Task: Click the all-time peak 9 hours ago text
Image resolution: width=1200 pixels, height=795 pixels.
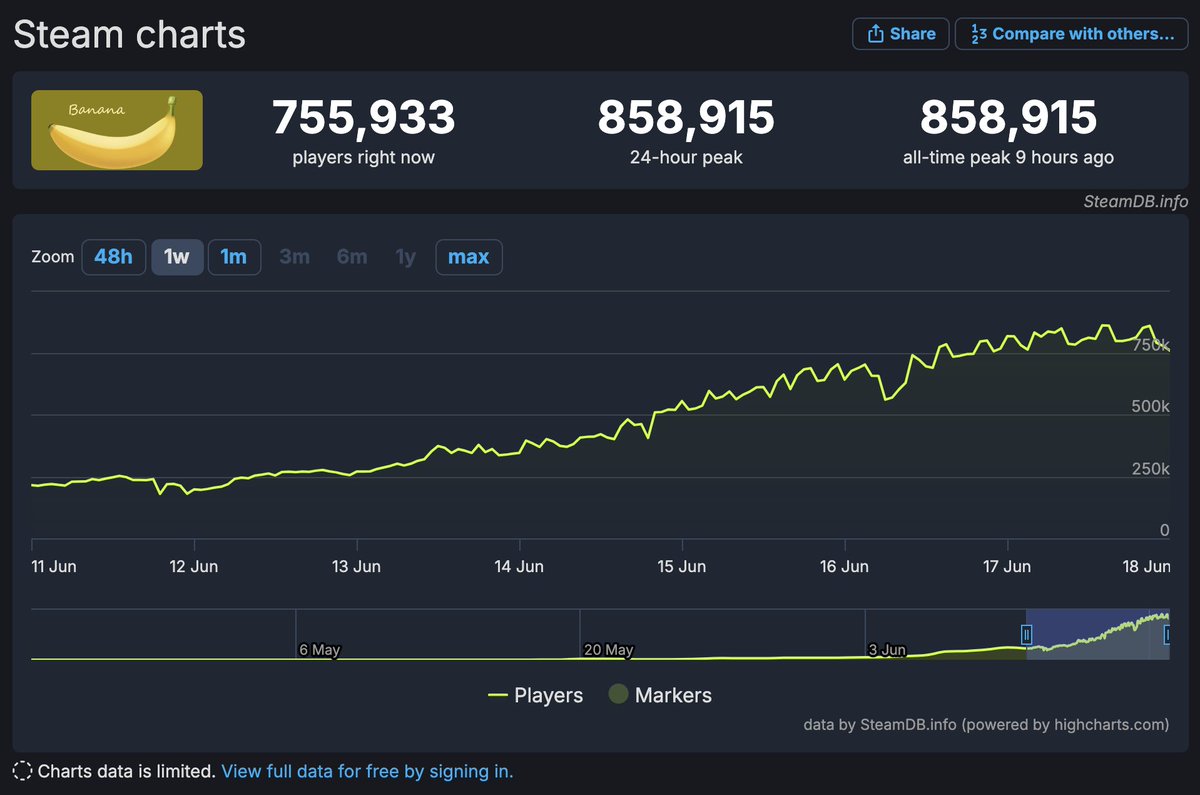Action: (1008, 157)
